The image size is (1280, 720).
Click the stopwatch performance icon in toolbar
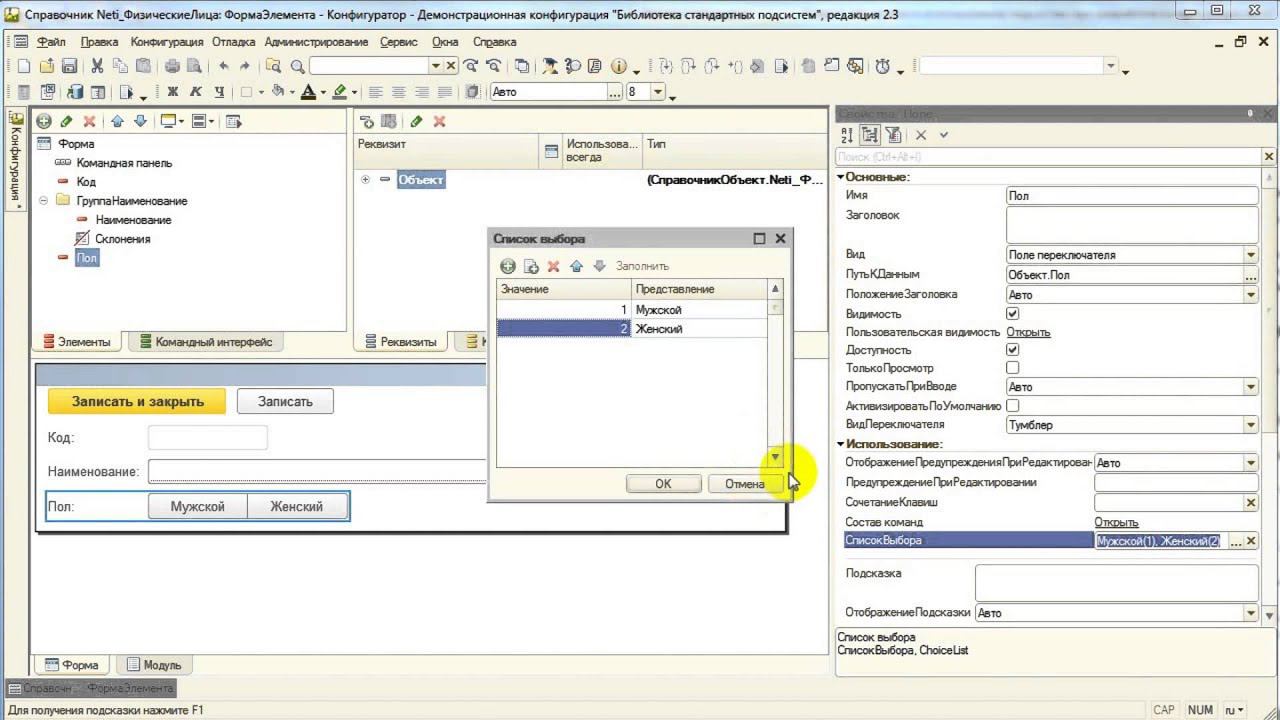(x=883, y=66)
